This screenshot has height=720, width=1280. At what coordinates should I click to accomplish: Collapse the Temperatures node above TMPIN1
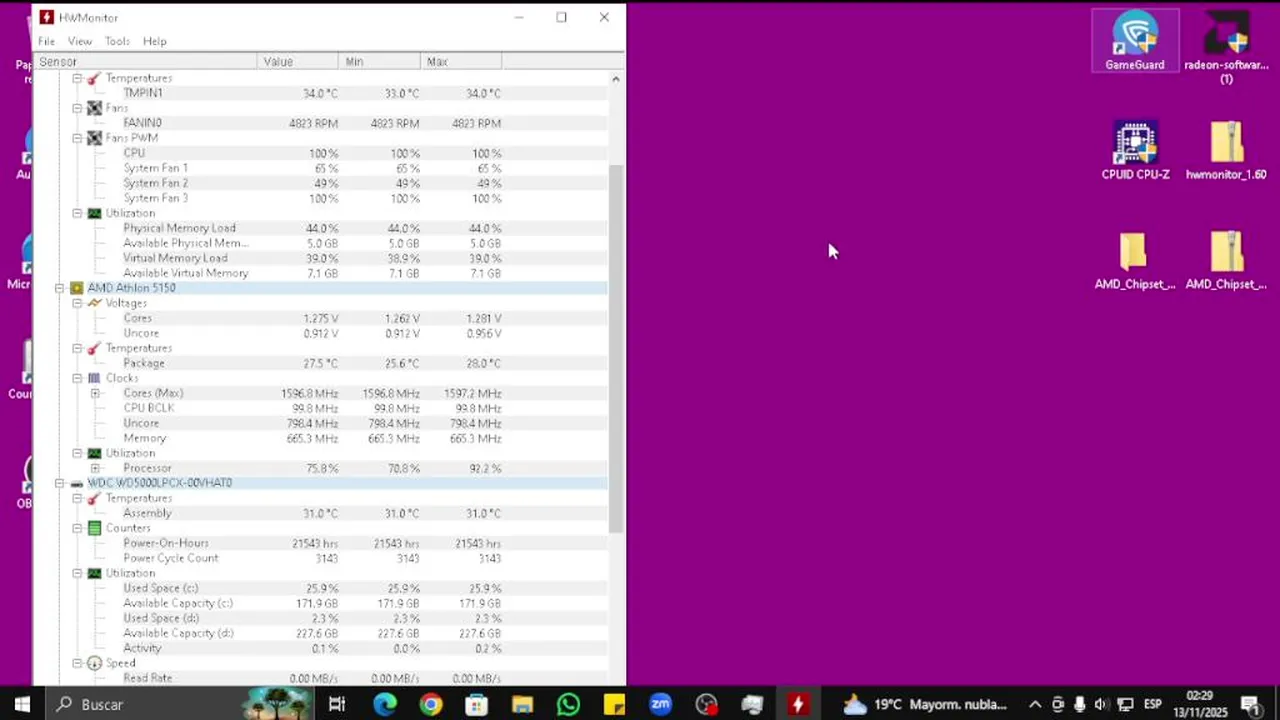pyautogui.click(x=77, y=78)
